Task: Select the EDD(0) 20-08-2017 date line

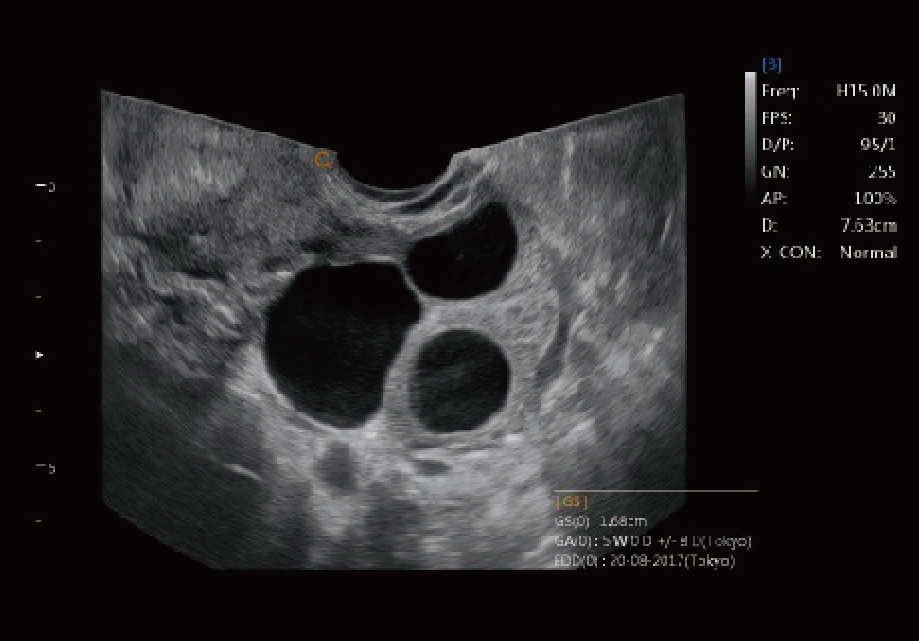Action: click(x=645, y=561)
